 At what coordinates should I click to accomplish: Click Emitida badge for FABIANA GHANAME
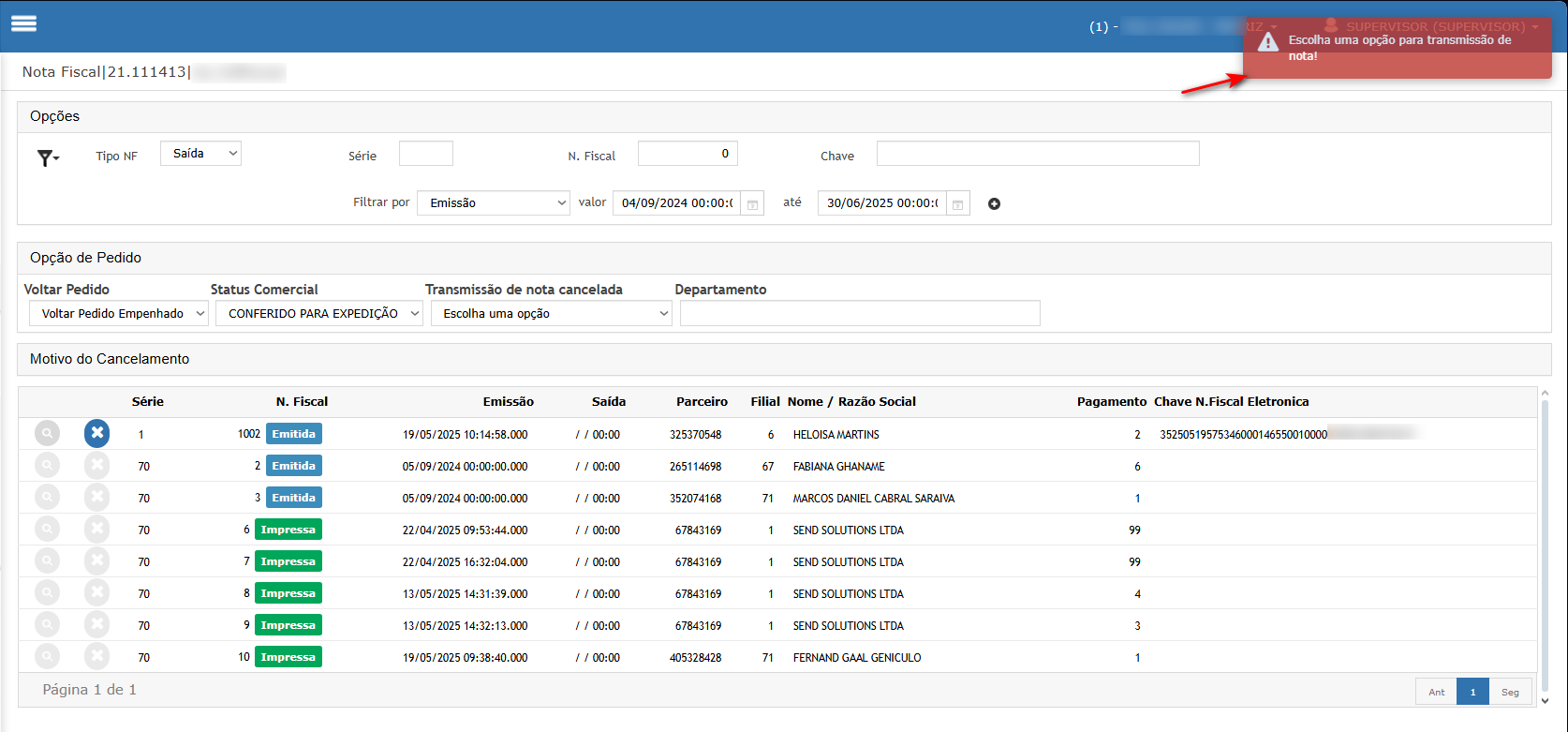pyautogui.click(x=294, y=466)
